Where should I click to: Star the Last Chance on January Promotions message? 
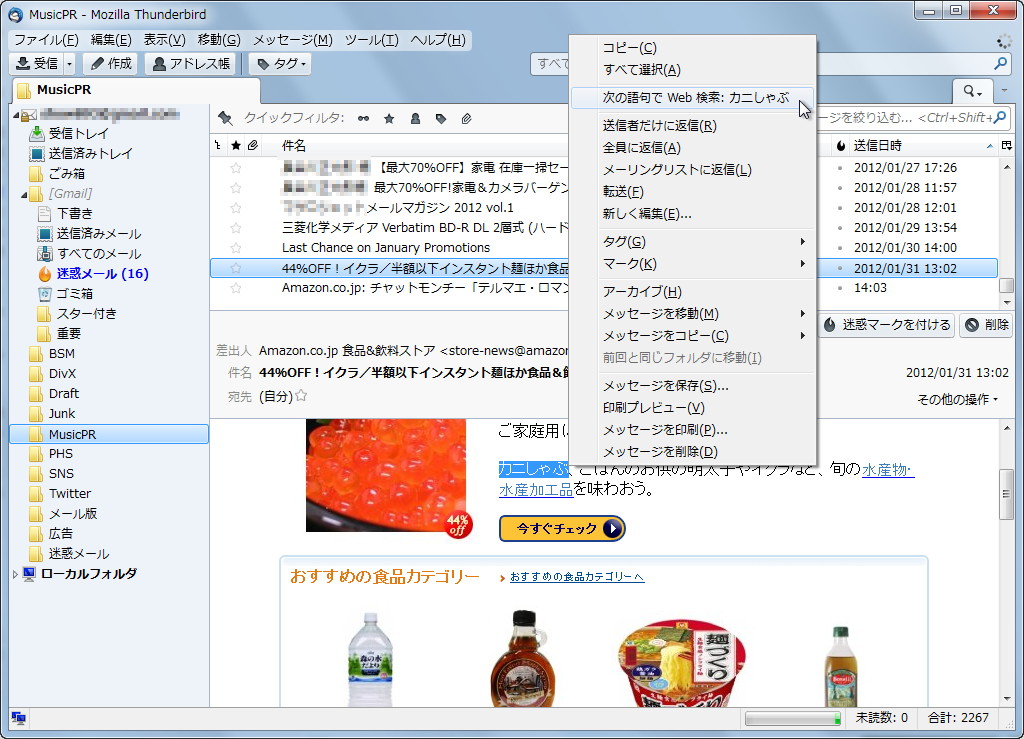point(236,247)
